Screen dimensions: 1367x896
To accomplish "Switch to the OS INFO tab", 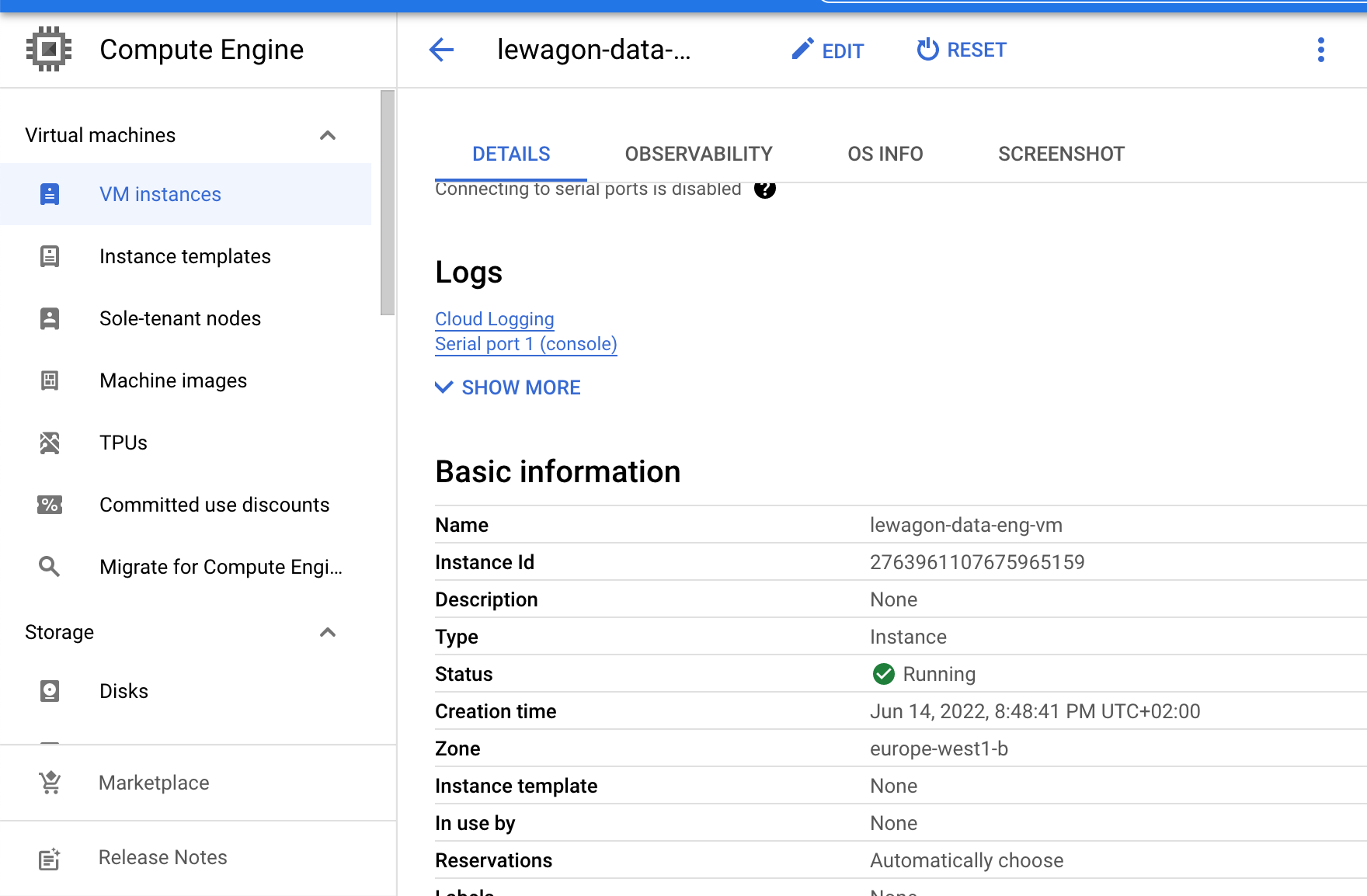I will point(885,154).
